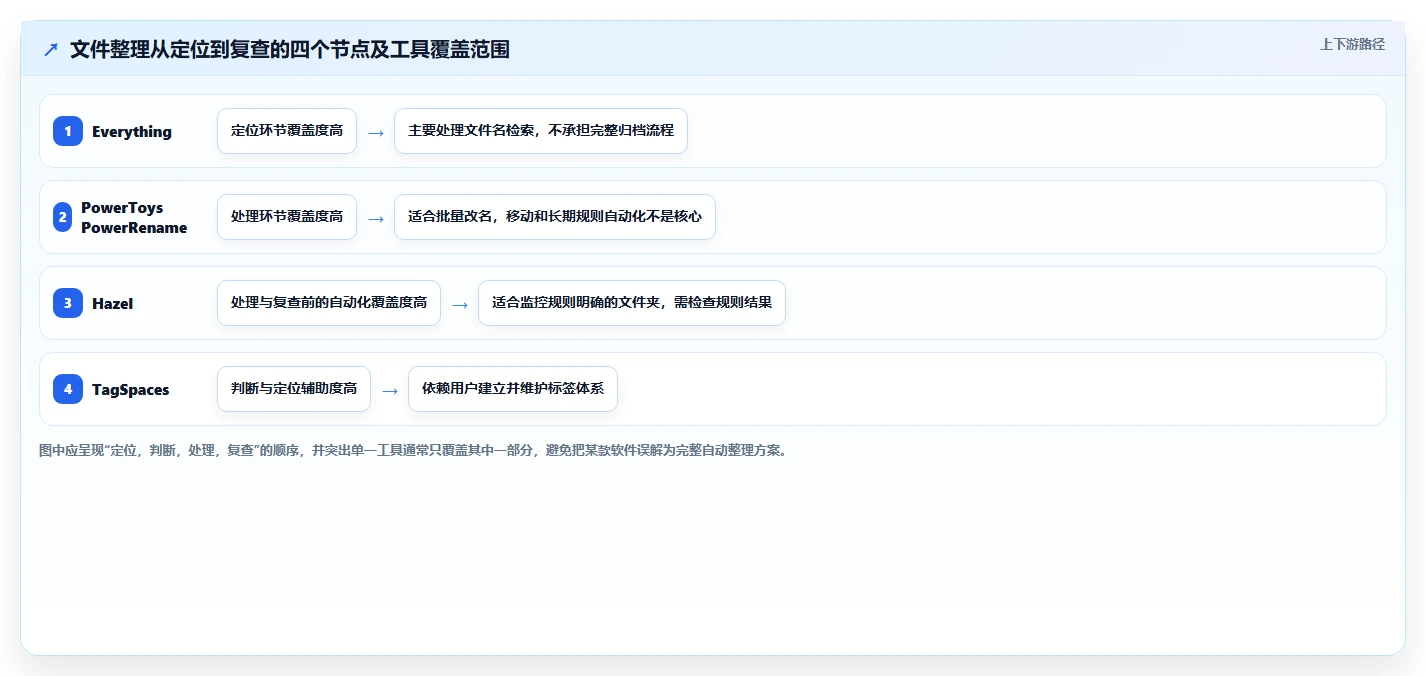Select the 定位环节覆盖度高 chip
This screenshot has height=676, width=1426.
coord(287,131)
